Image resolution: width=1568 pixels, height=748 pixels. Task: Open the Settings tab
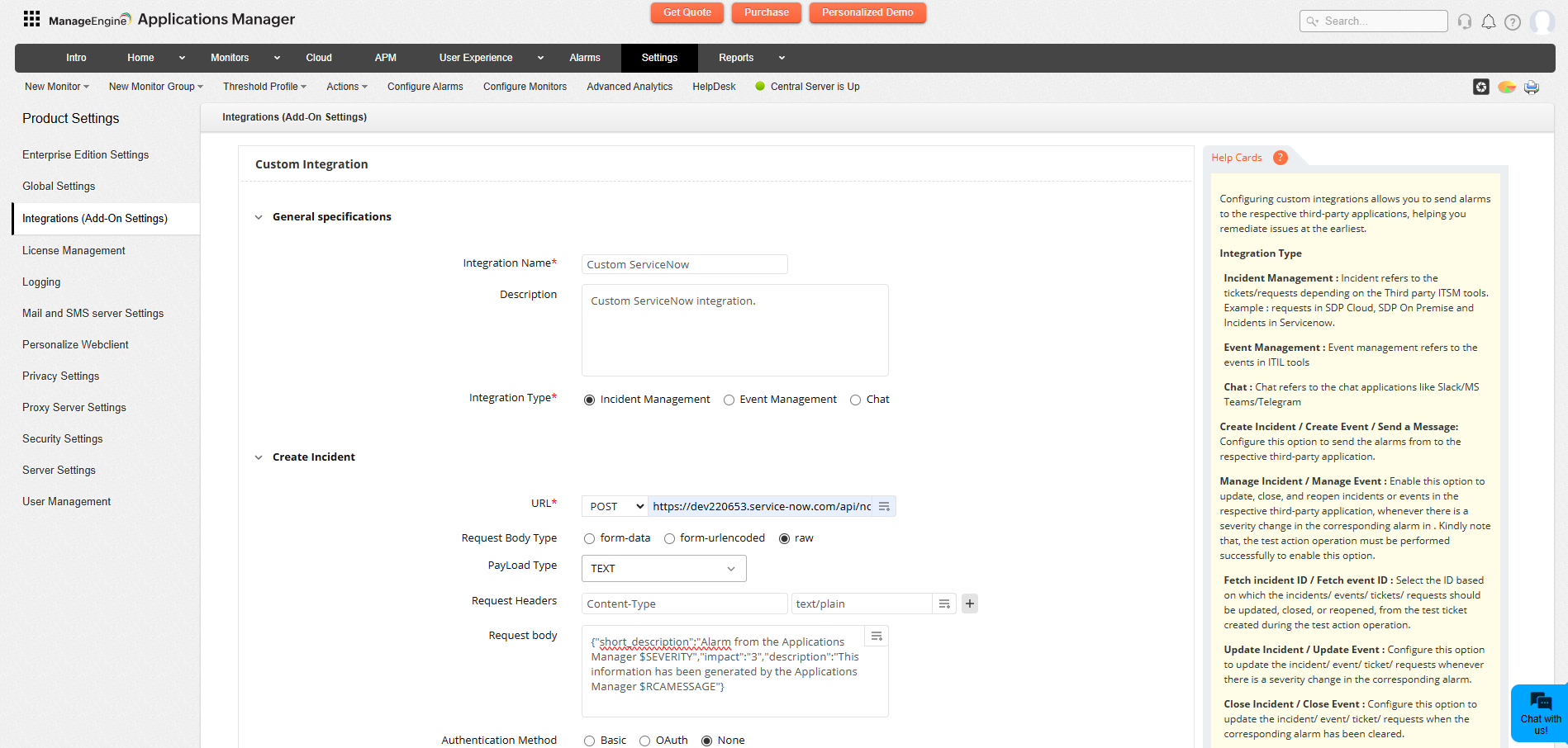click(659, 58)
